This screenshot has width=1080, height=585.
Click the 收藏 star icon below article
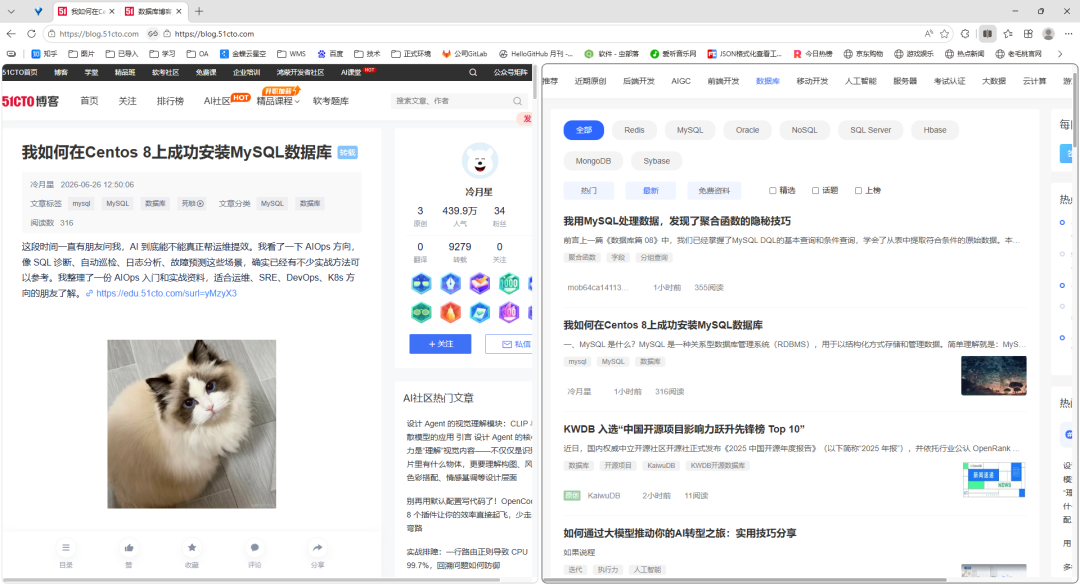(191, 548)
